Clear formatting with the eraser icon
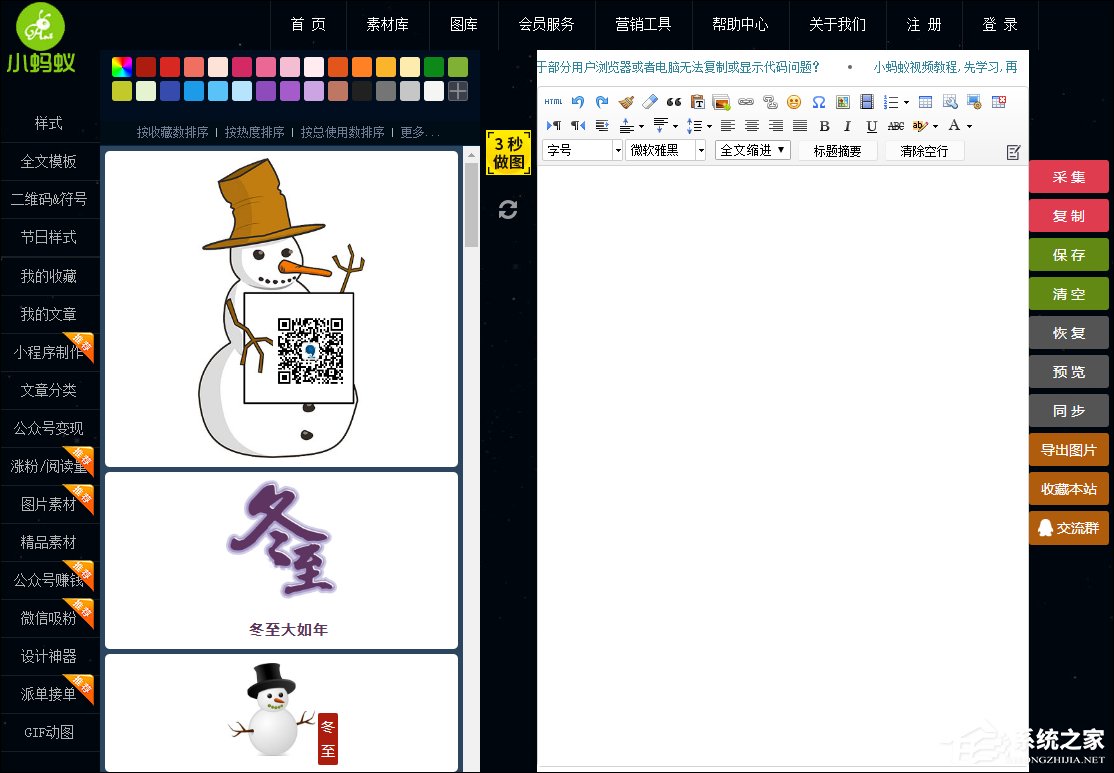1114x773 pixels. click(x=649, y=102)
